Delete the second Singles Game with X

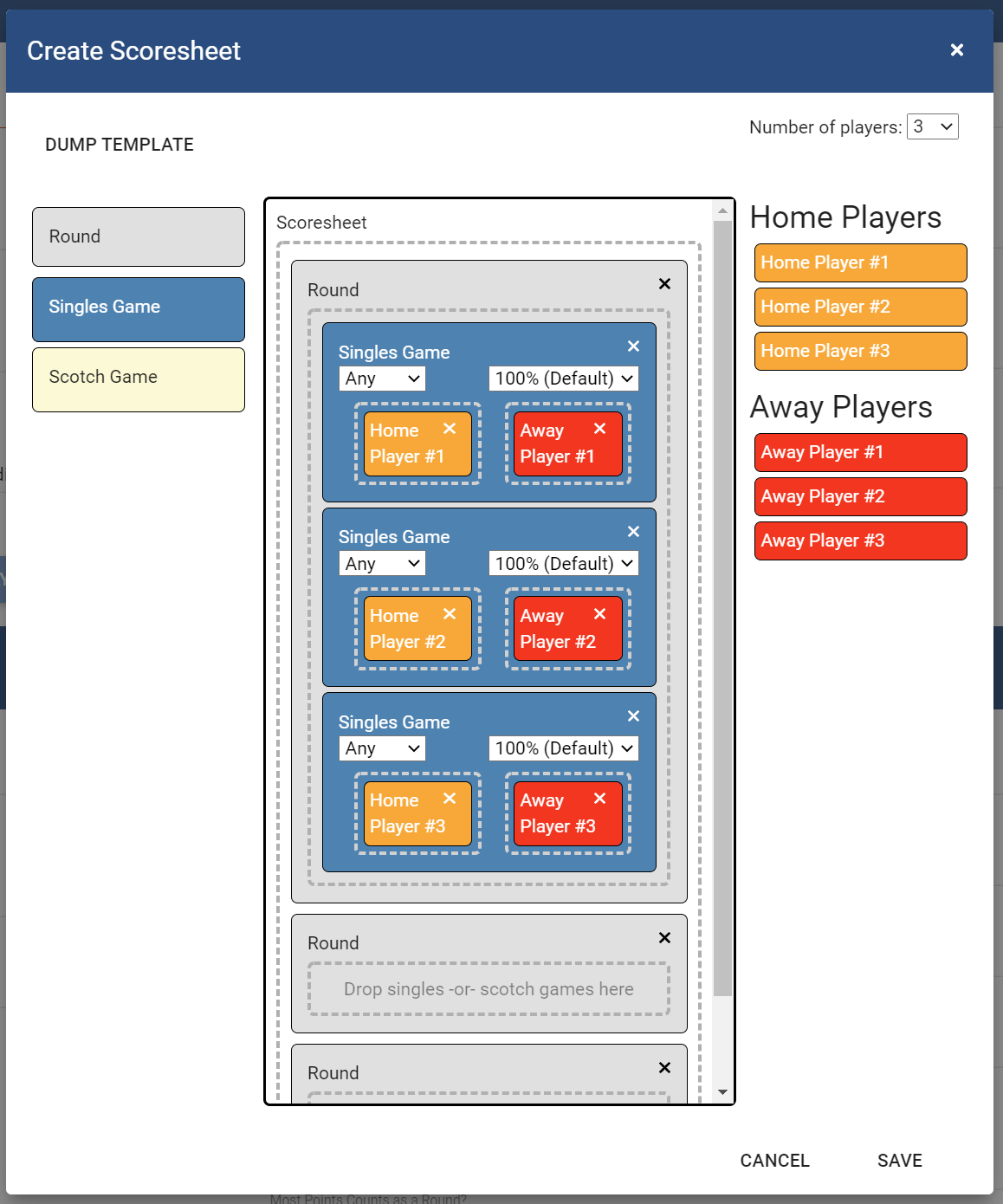(633, 531)
